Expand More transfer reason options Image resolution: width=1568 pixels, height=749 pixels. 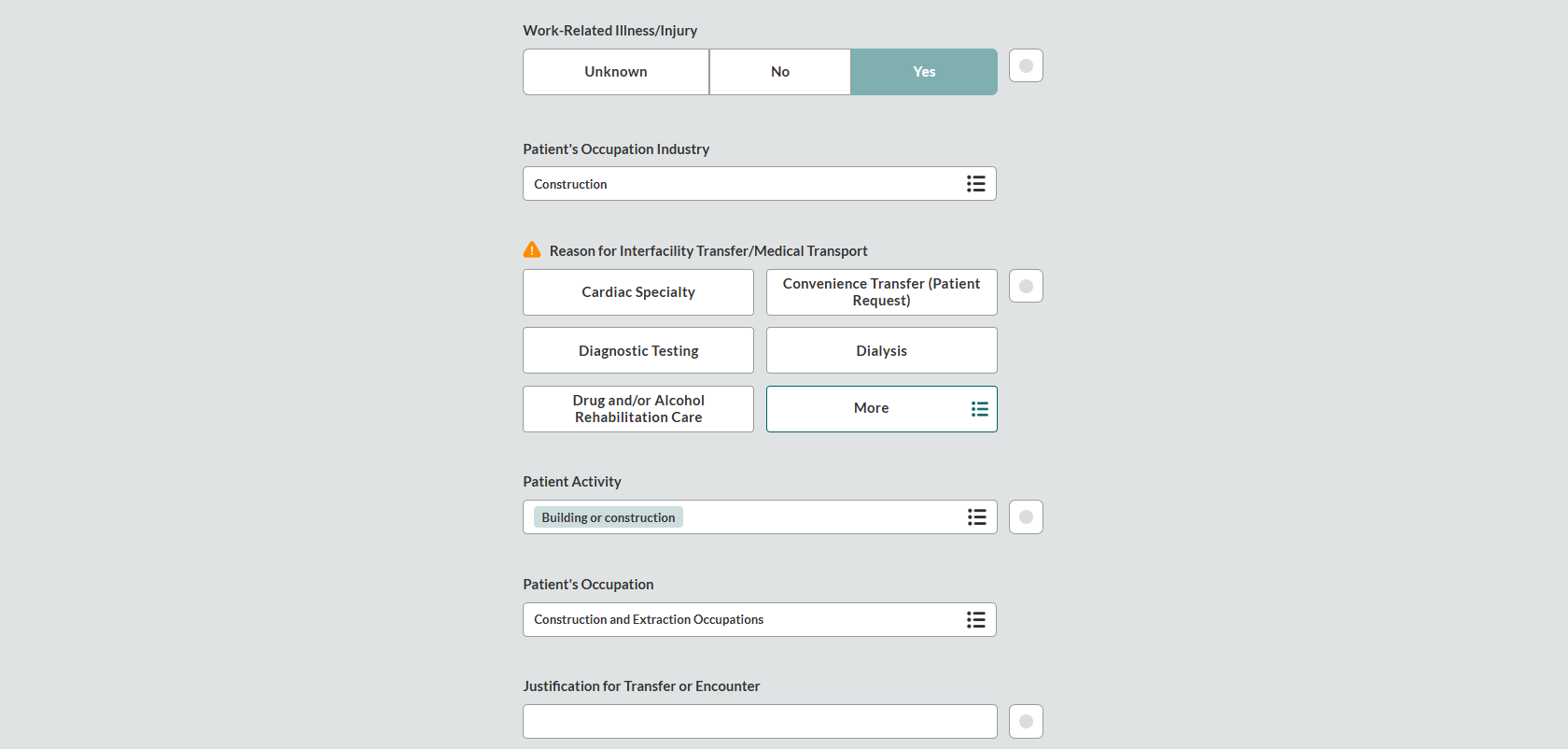pyautogui.click(x=871, y=409)
